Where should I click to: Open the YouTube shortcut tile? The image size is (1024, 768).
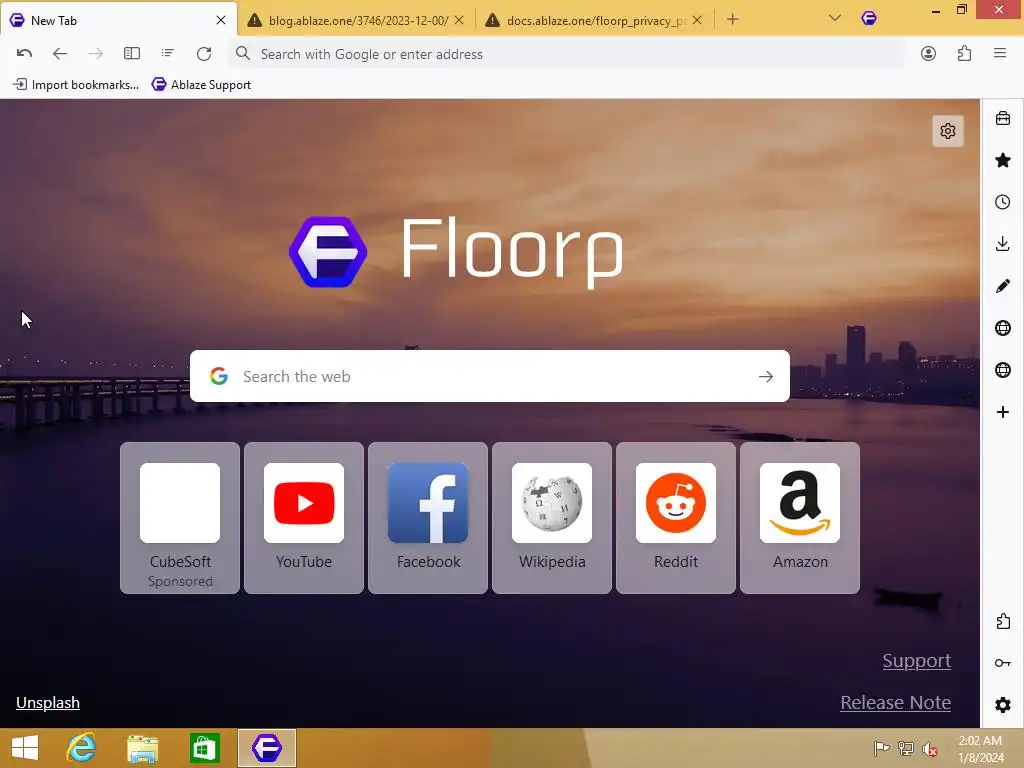(x=304, y=517)
